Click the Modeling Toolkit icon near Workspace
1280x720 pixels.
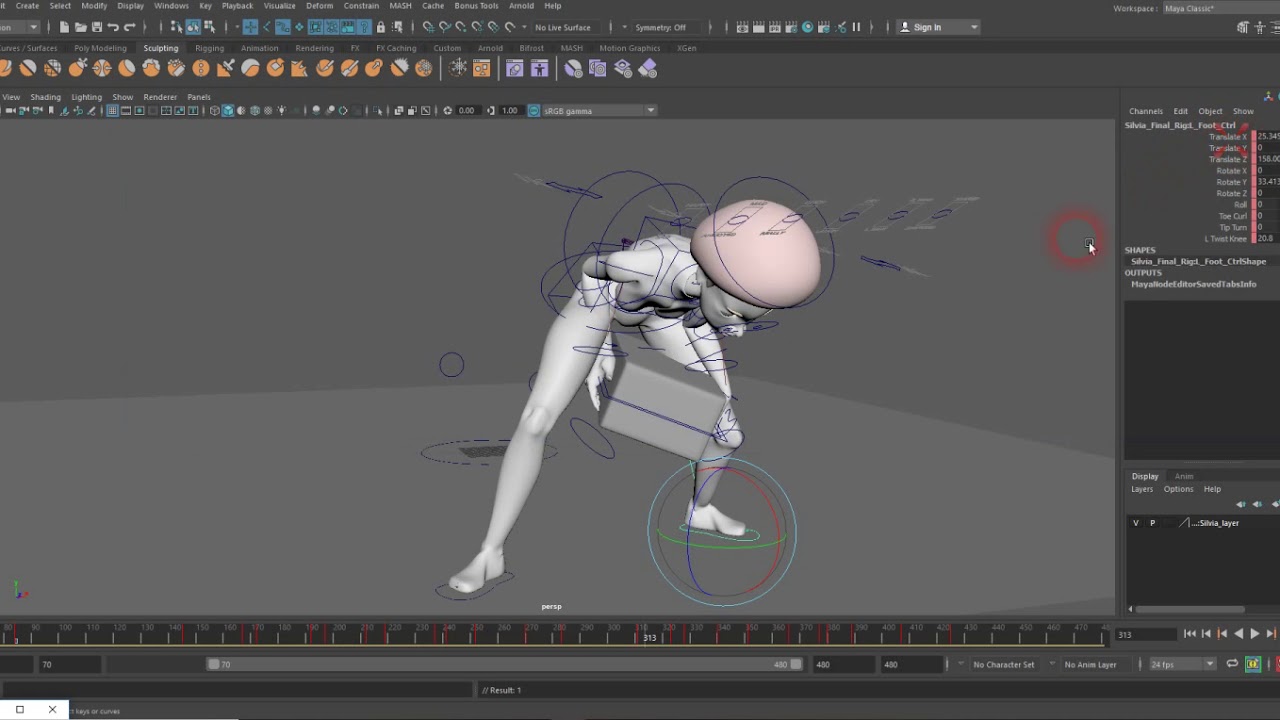(x=1243, y=27)
